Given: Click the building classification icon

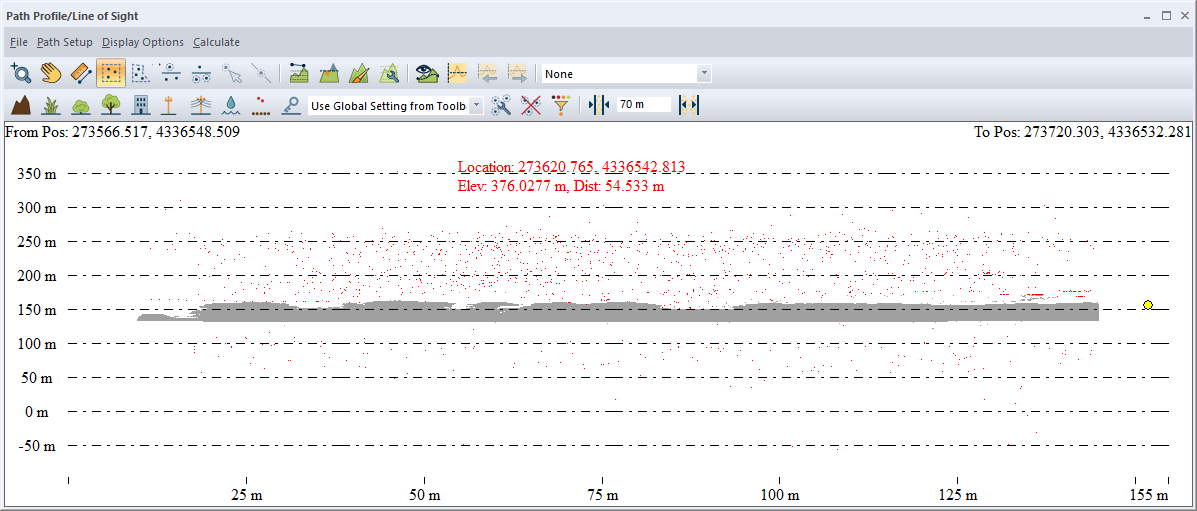Looking at the screenshot, I should pyautogui.click(x=140, y=105).
